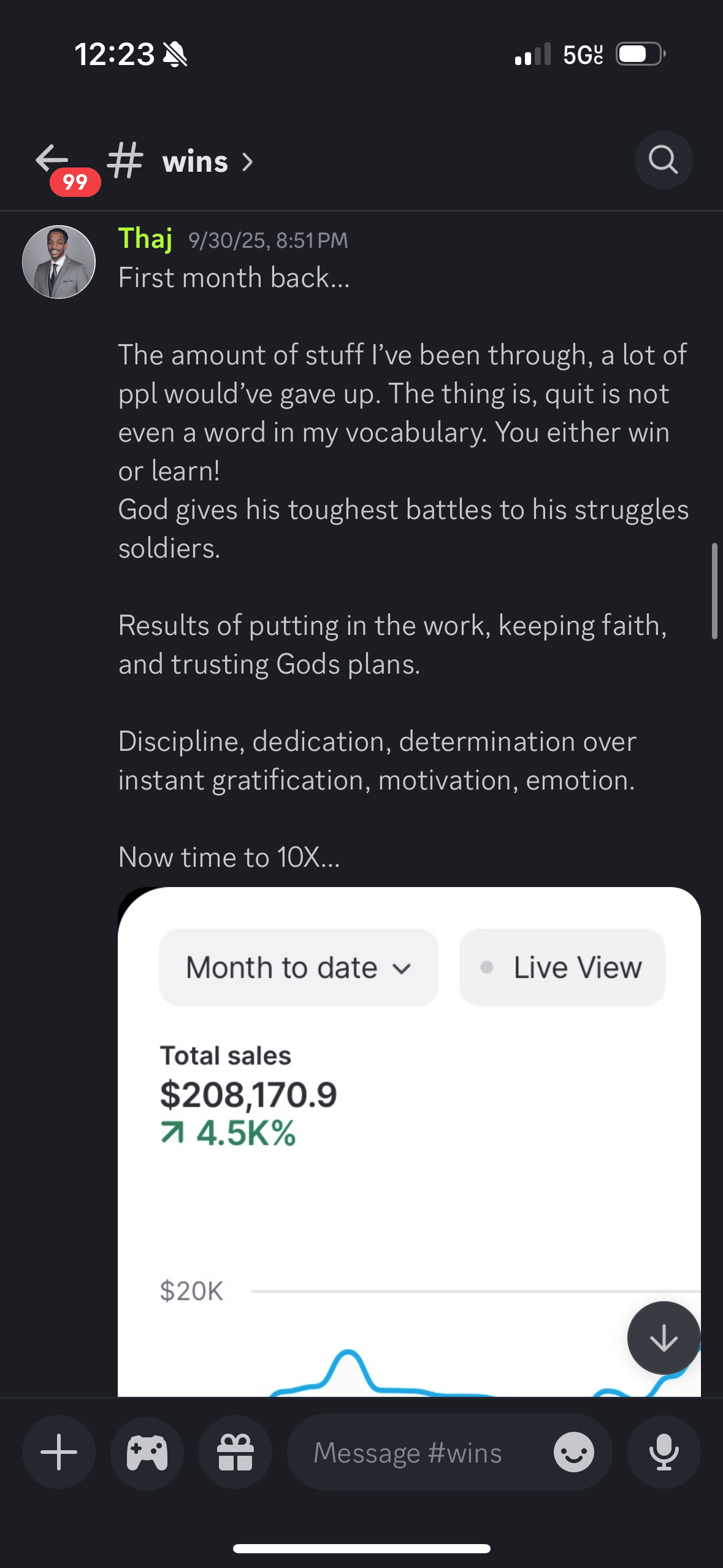723x1568 pixels.
Task: Tap the gift icon
Action: [x=235, y=1452]
